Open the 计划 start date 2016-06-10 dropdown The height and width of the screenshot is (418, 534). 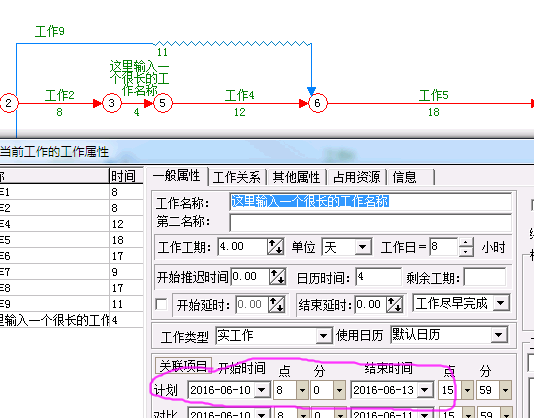[262, 390]
